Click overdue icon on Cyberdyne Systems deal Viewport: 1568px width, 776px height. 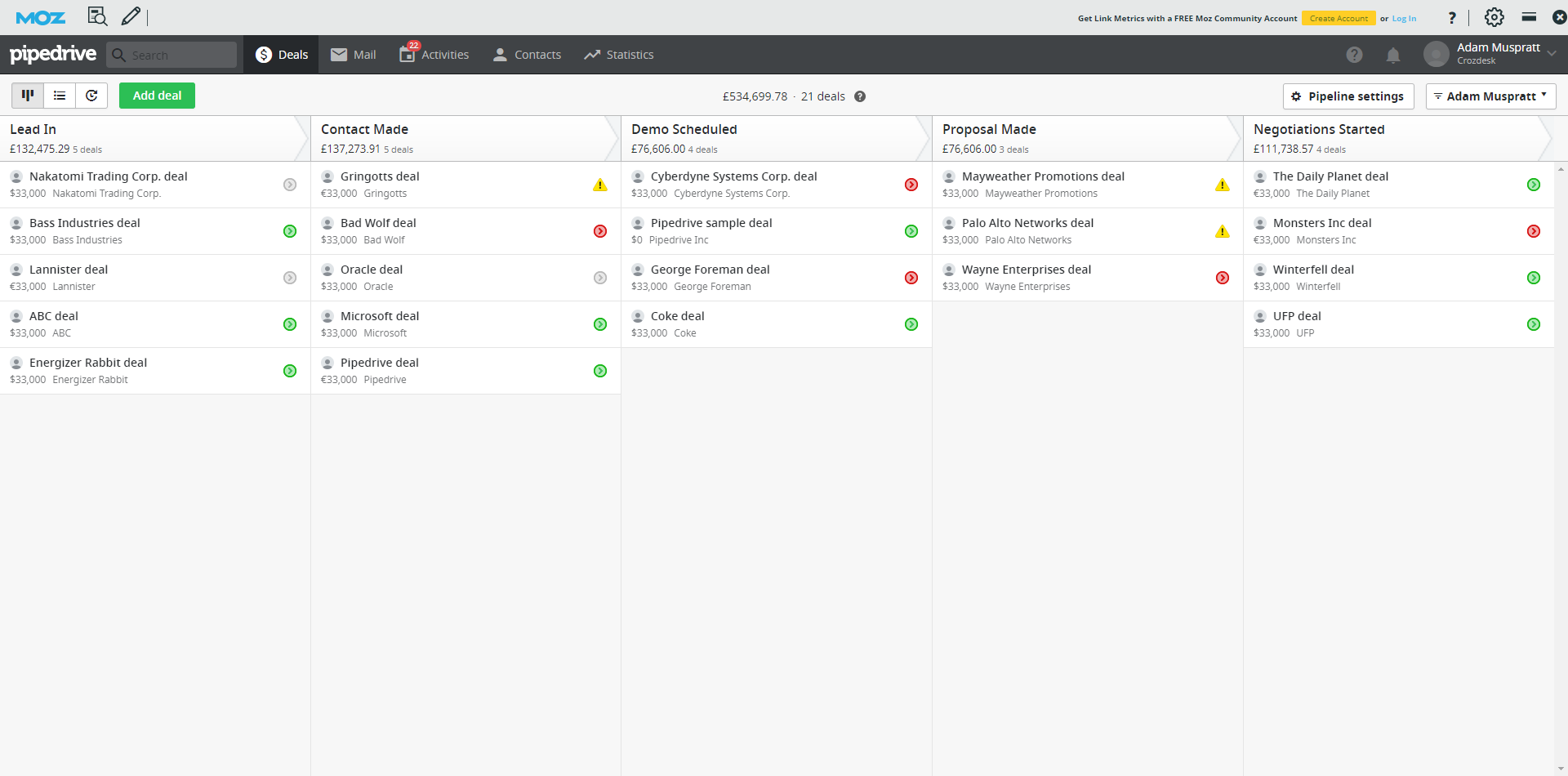tap(911, 185)
